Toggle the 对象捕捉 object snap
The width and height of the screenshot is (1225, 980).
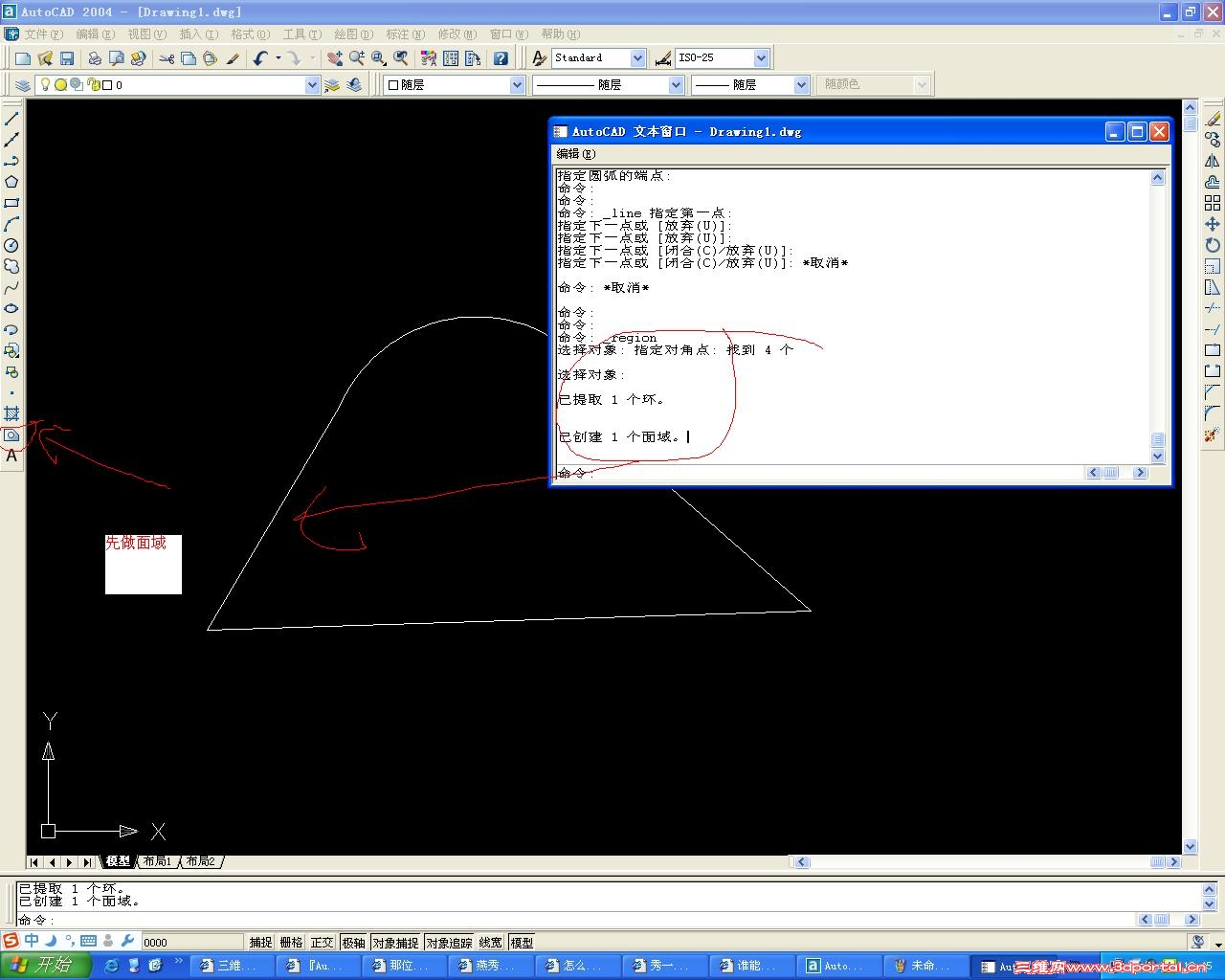click(395, 943)
